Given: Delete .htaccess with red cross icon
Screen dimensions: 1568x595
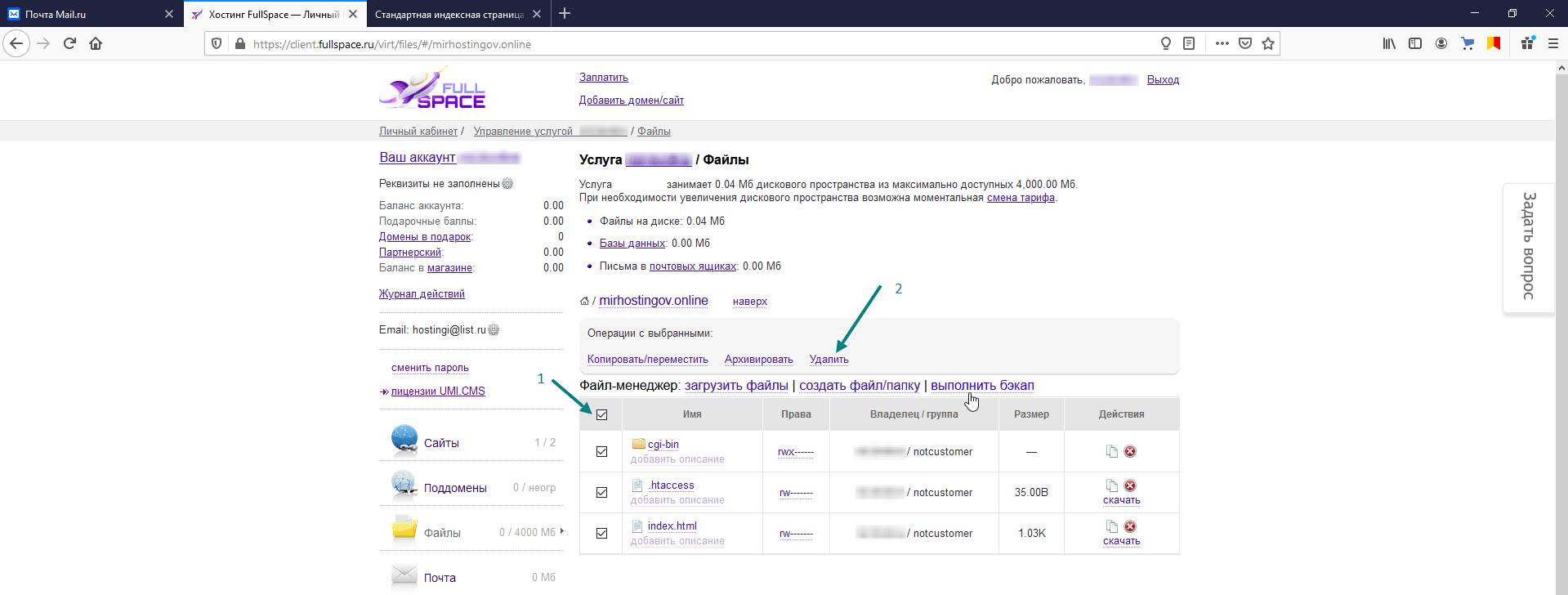Looking at the screenshot, I should tap(1130, 485).
